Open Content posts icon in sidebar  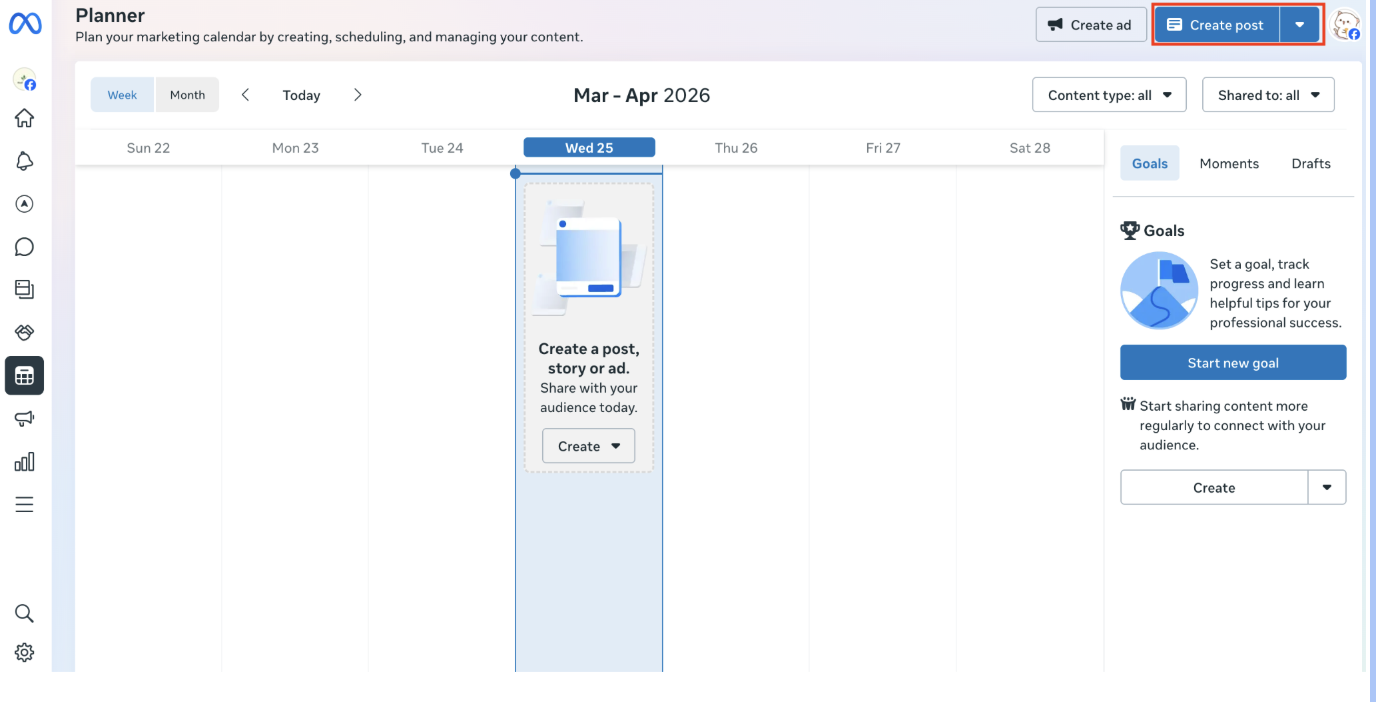[x=25, y=290]
